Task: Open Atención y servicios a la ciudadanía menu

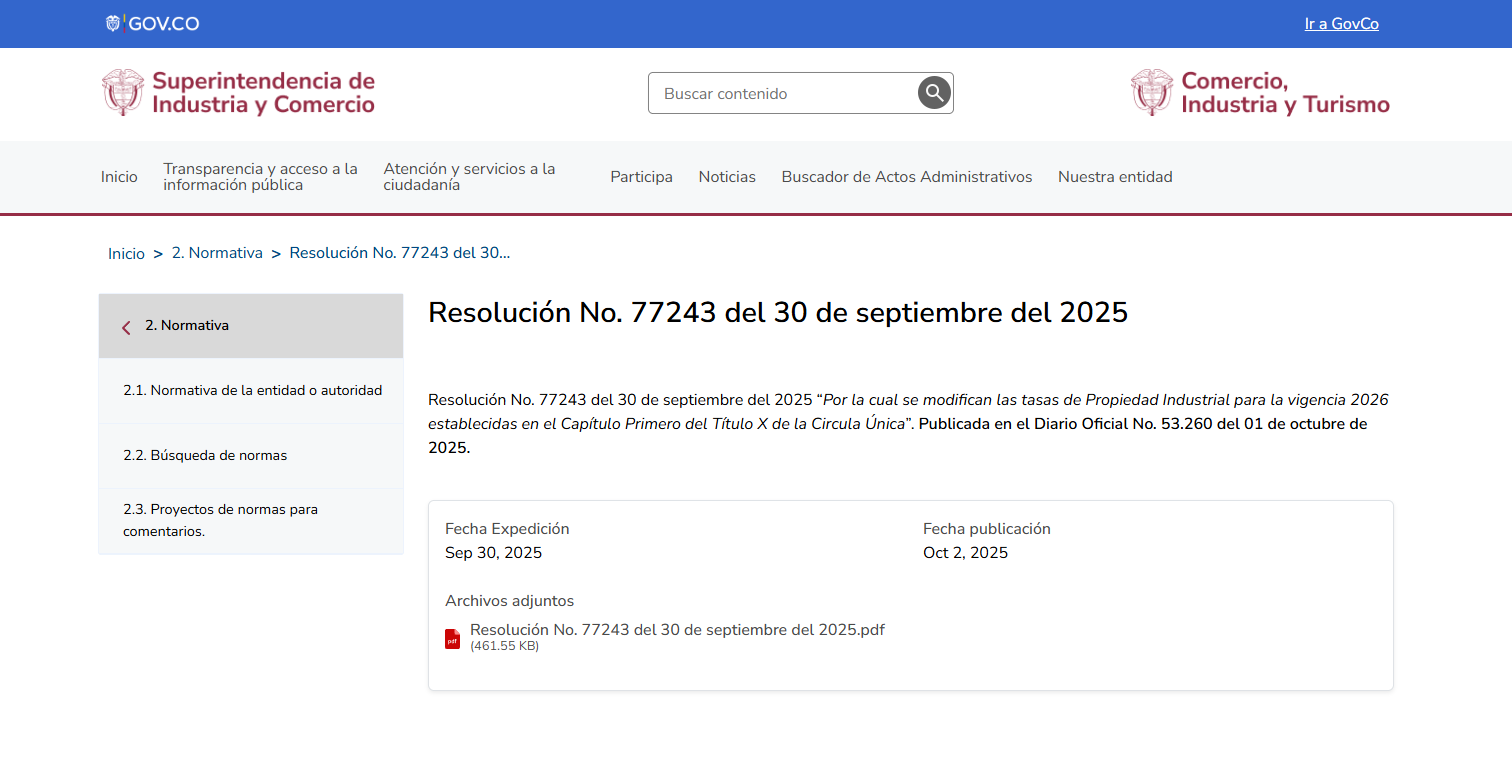Action: (x=469, y=177)
